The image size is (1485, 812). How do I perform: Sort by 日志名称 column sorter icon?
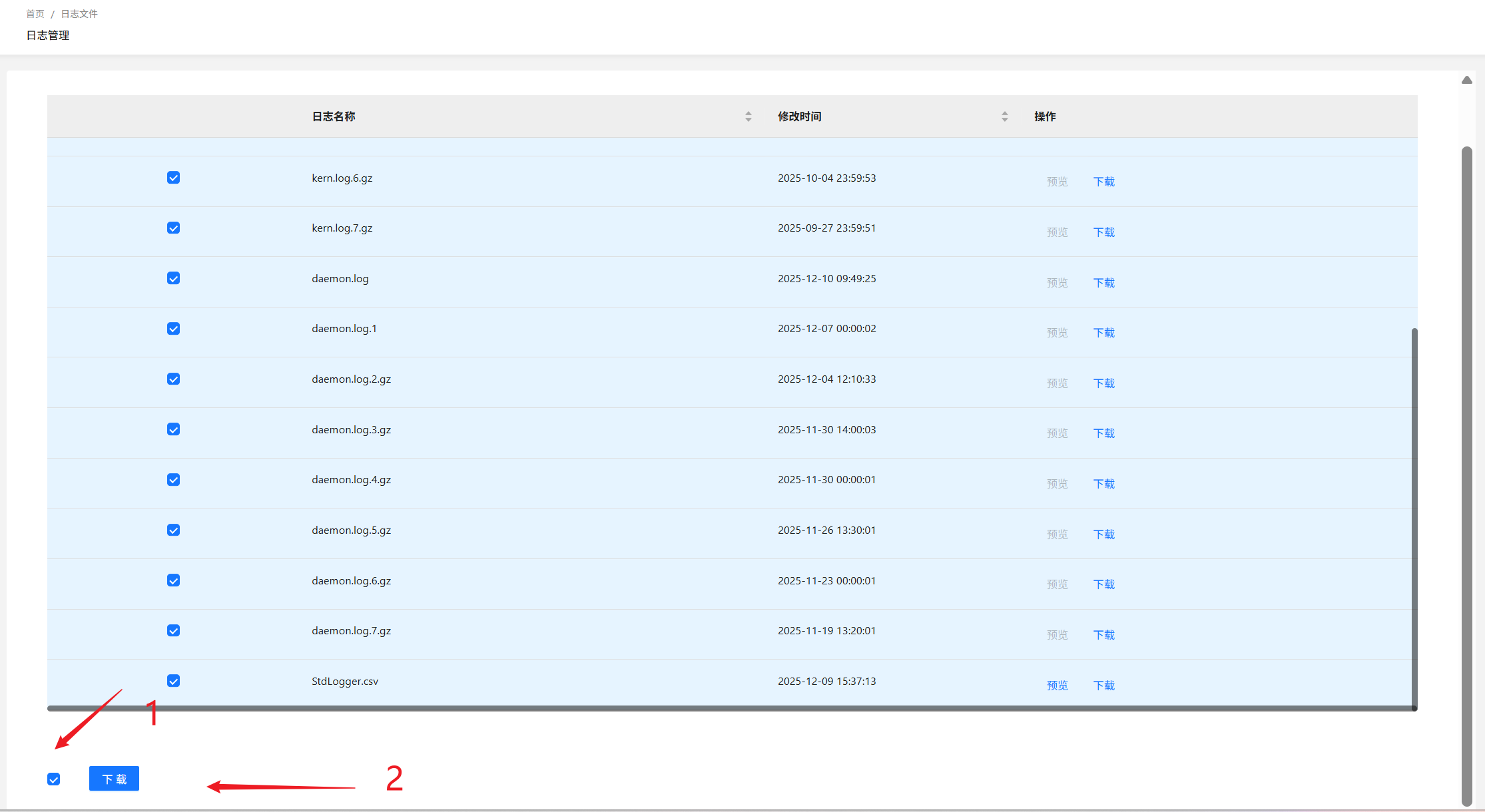tap(748, 116)
